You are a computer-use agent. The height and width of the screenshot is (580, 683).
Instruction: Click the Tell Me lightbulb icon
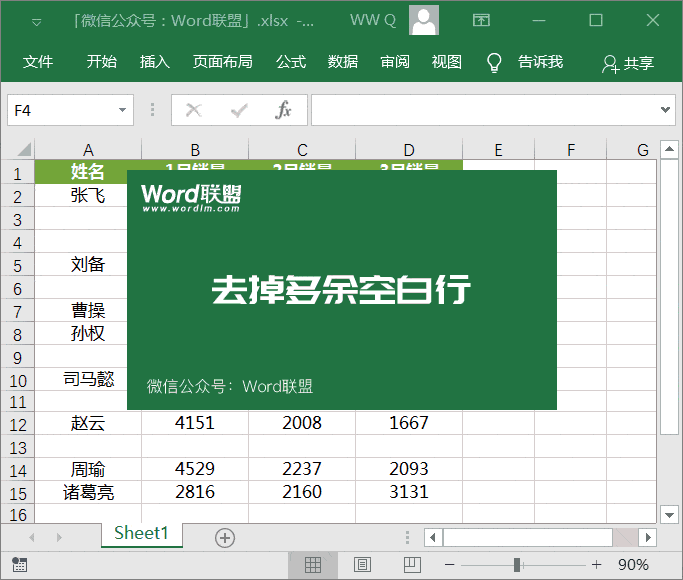pyautogui.click(x=494, y=63)
